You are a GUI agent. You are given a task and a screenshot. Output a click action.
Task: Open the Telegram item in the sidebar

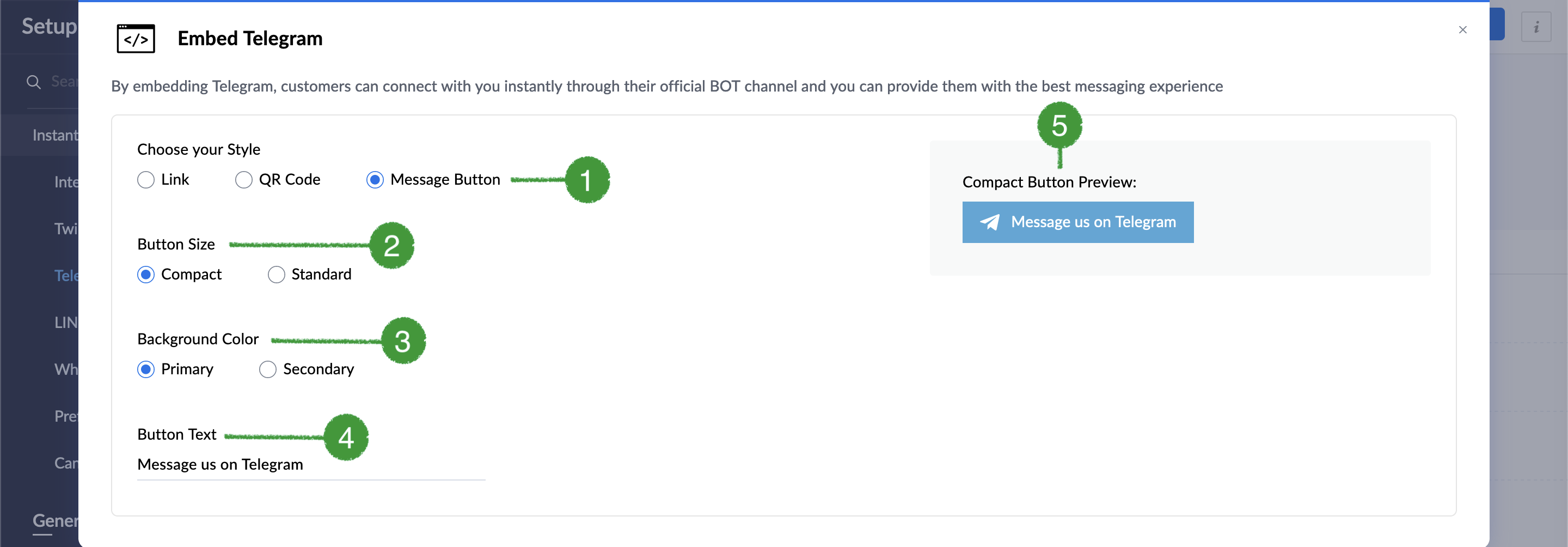point(66,275)
